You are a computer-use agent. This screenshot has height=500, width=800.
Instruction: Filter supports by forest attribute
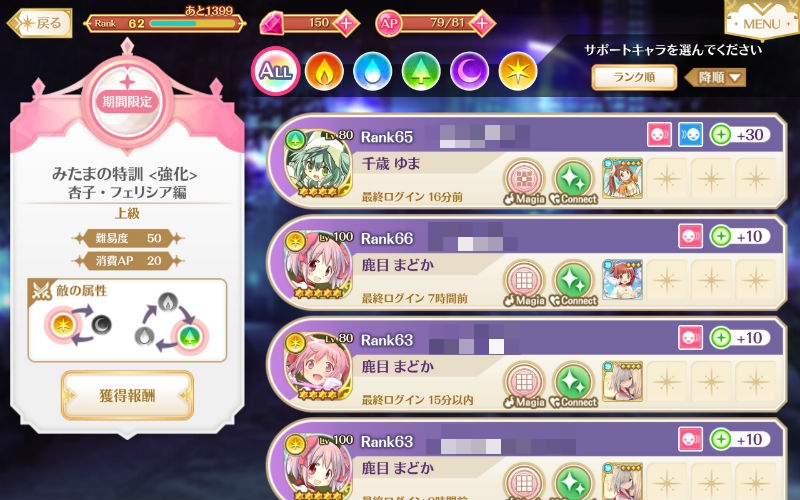[x=421, y=71]
